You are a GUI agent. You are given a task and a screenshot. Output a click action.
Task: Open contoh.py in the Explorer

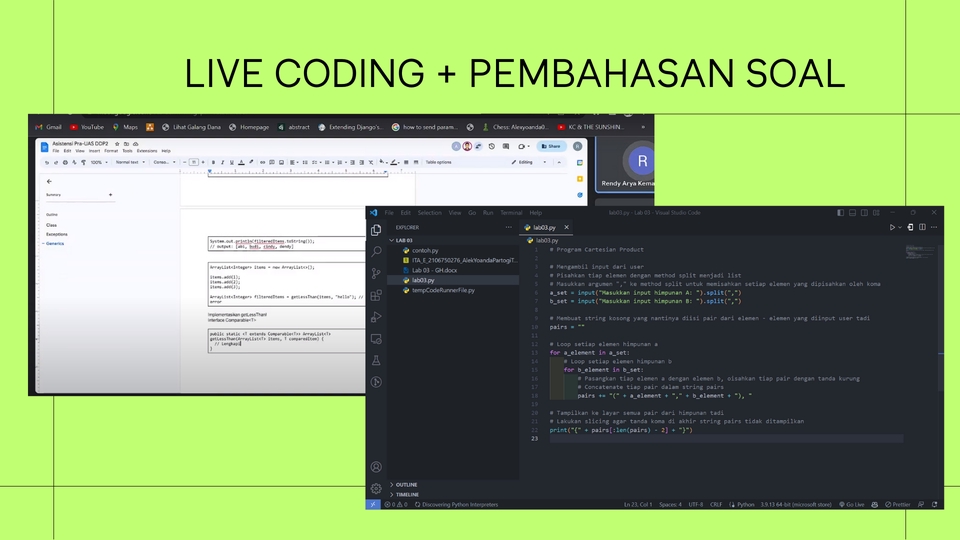point(453,250)
